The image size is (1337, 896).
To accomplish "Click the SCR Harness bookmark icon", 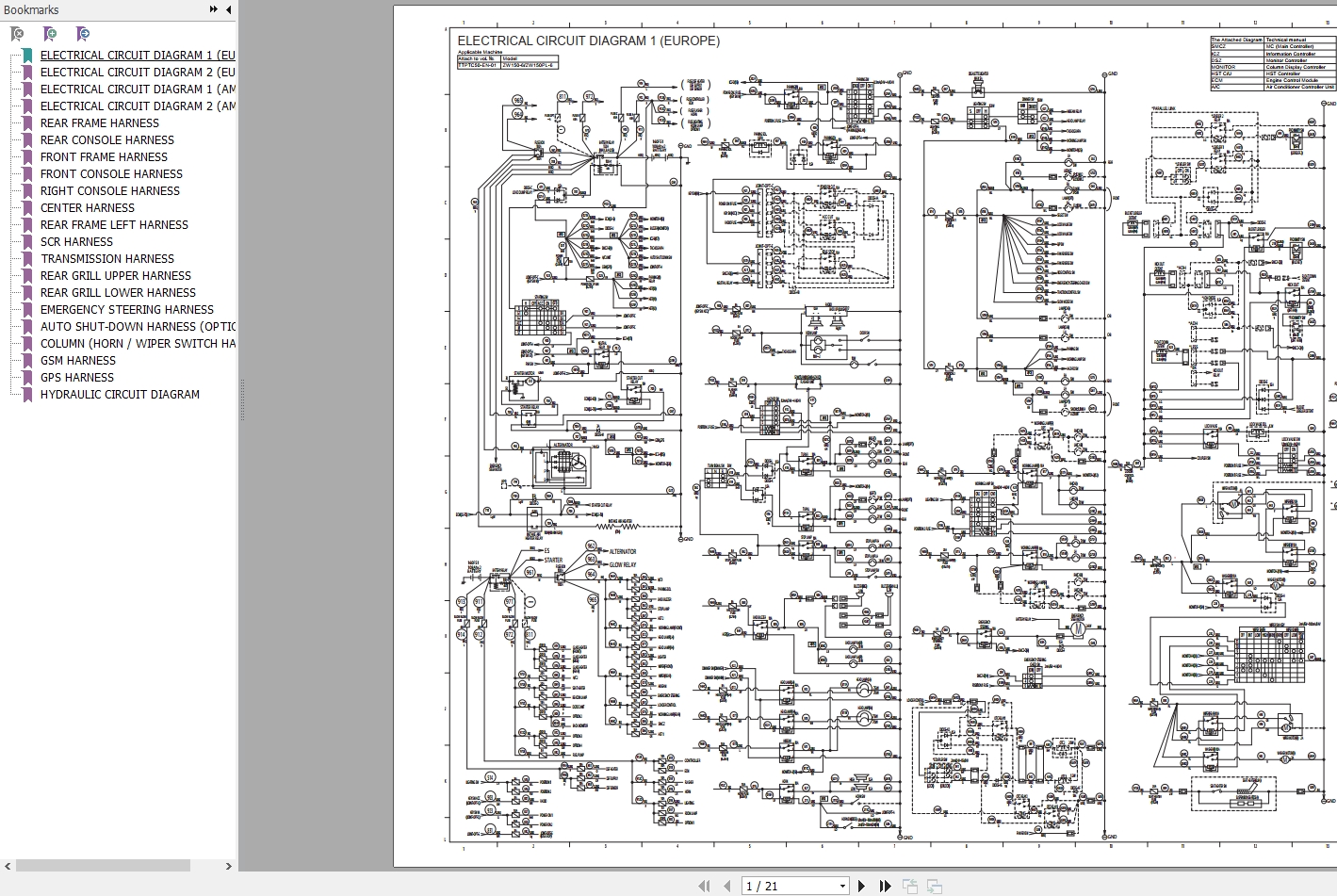I will point(27,242).
